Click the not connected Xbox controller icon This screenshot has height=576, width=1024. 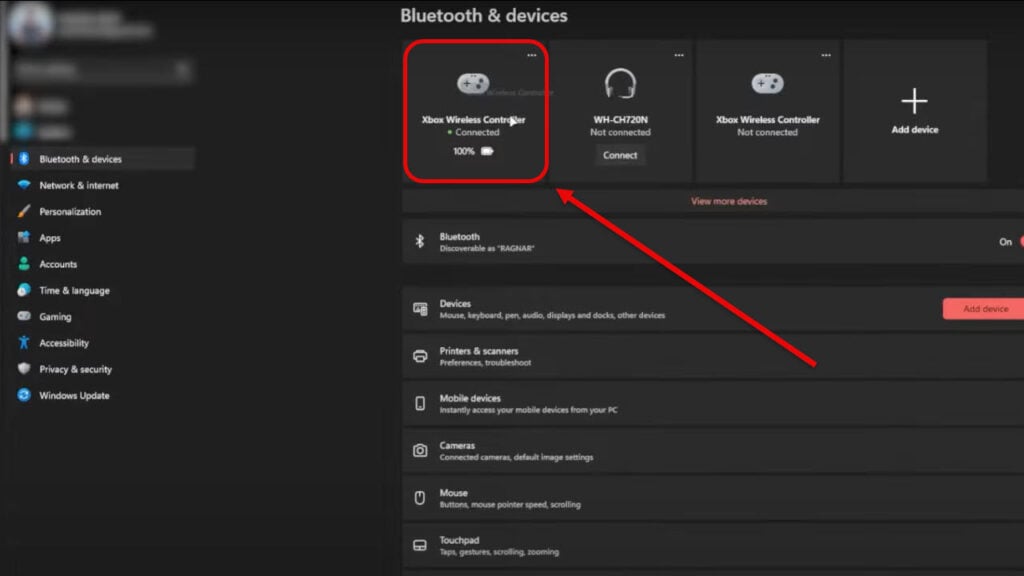(x=767, y=84)
